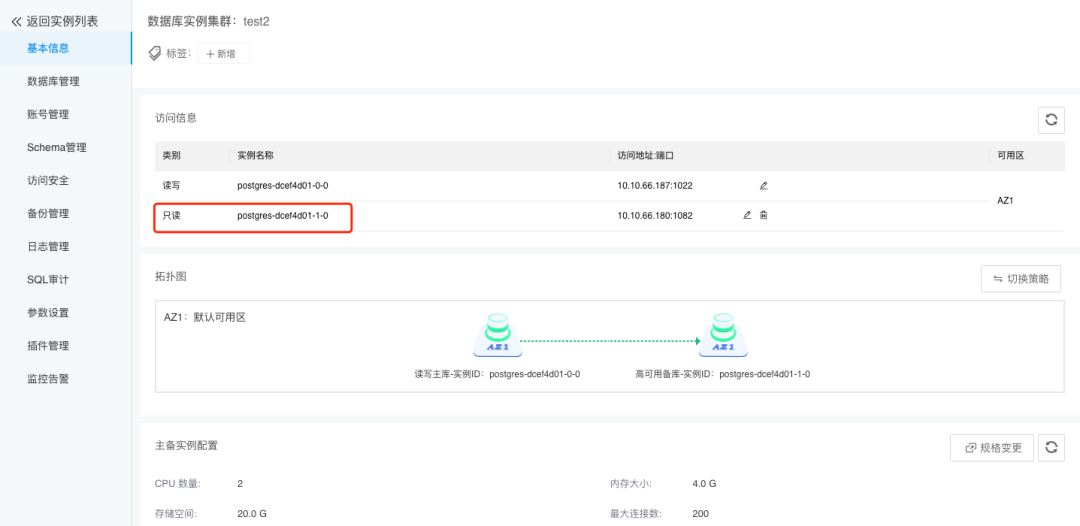Open the 规格变更 spec change dialog
This screenshot has width=1080, height=526.
(992, 448)
